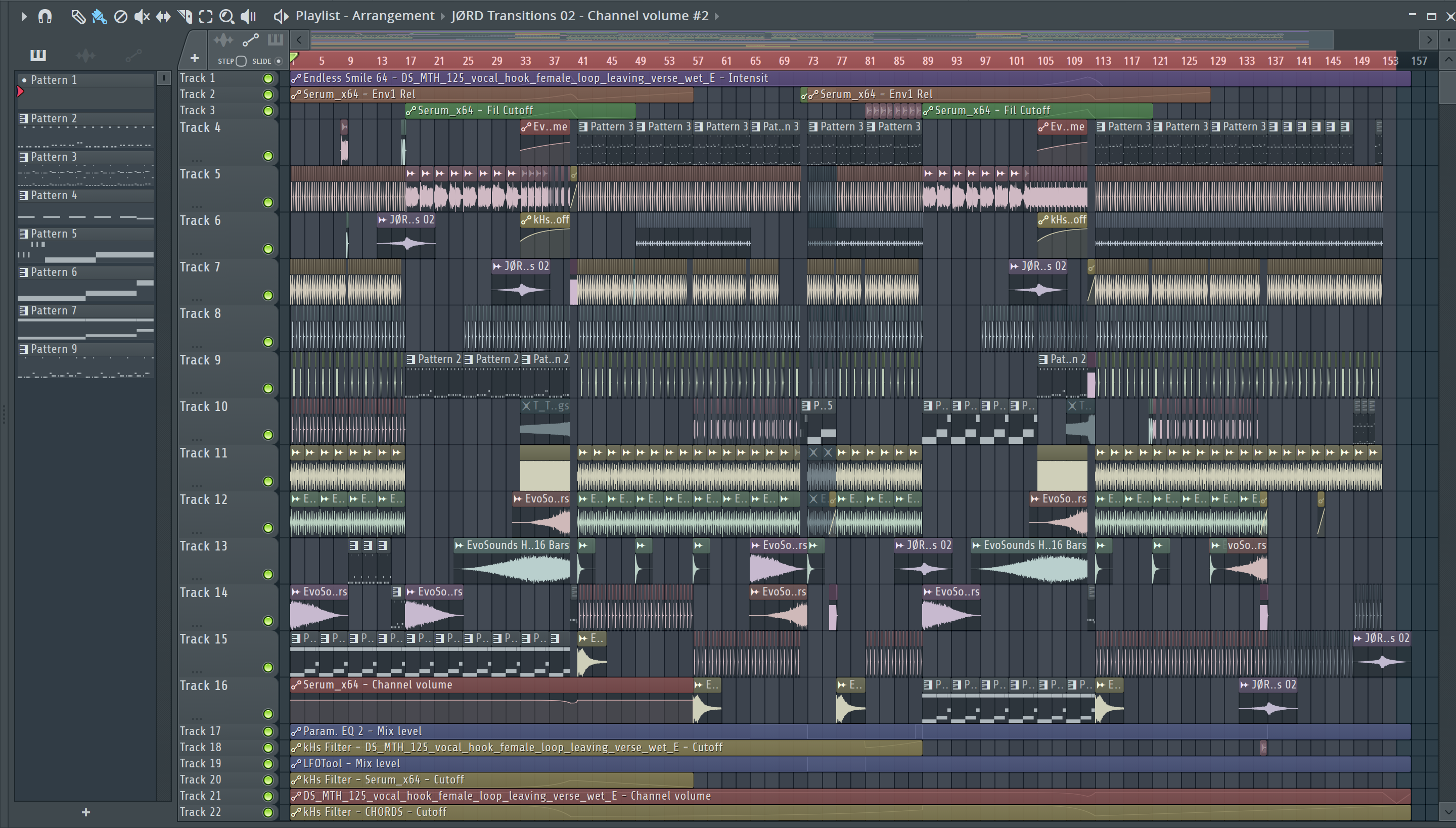Select the first Serum_x64 - Fil Cutoff clip
Viewport: 1456px width, 828px height.
point(520,111)
